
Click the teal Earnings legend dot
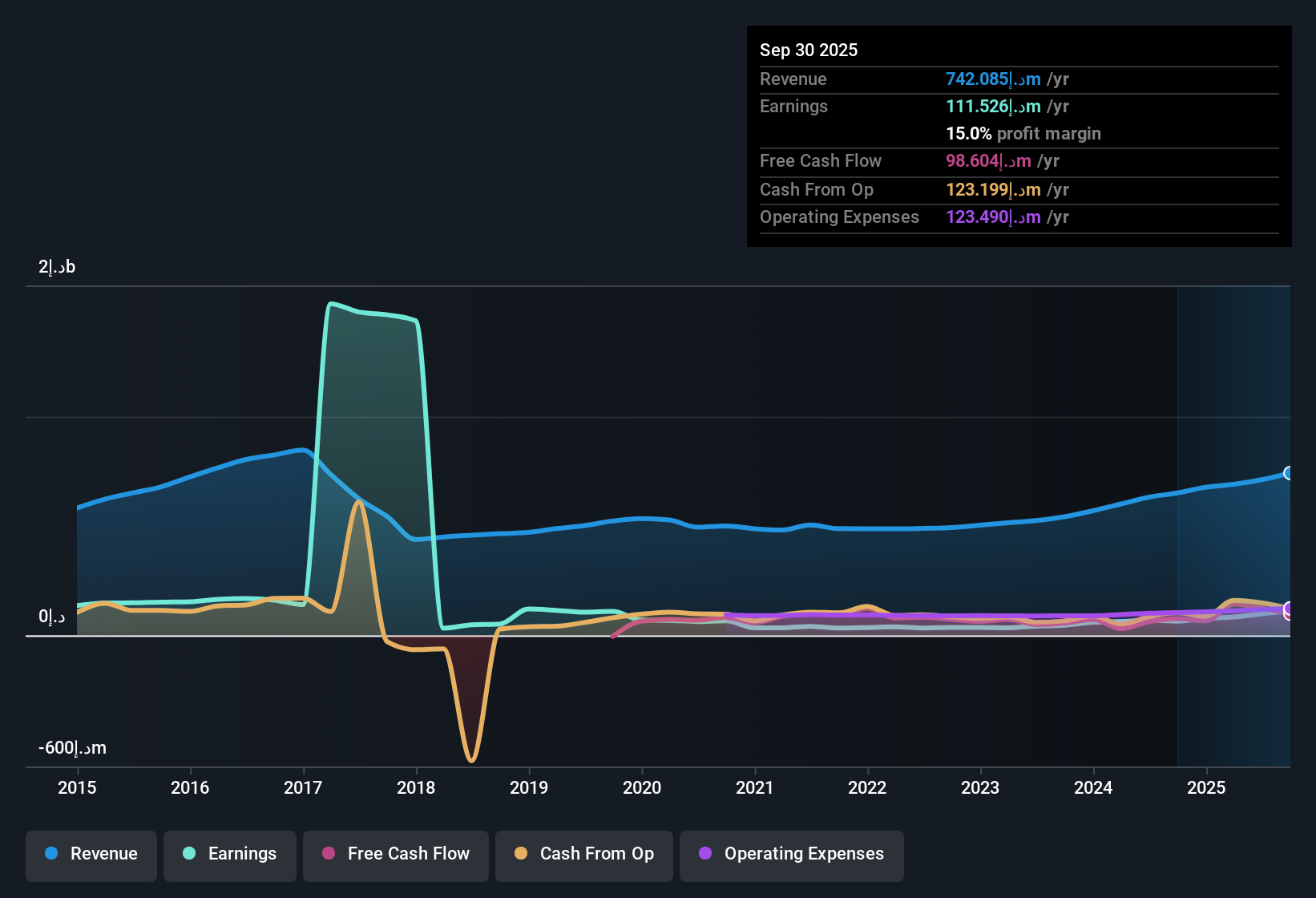coord(189,853)
